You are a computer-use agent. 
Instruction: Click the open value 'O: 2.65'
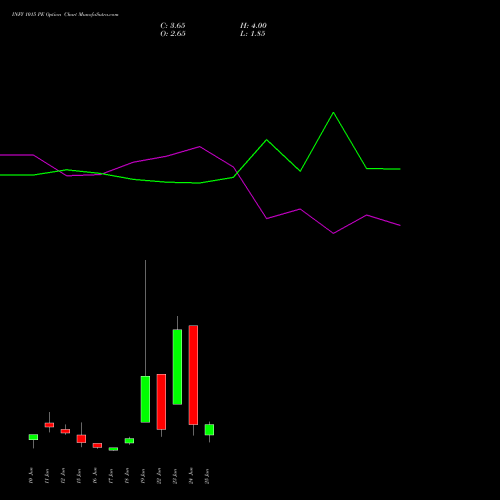[173, 34]
